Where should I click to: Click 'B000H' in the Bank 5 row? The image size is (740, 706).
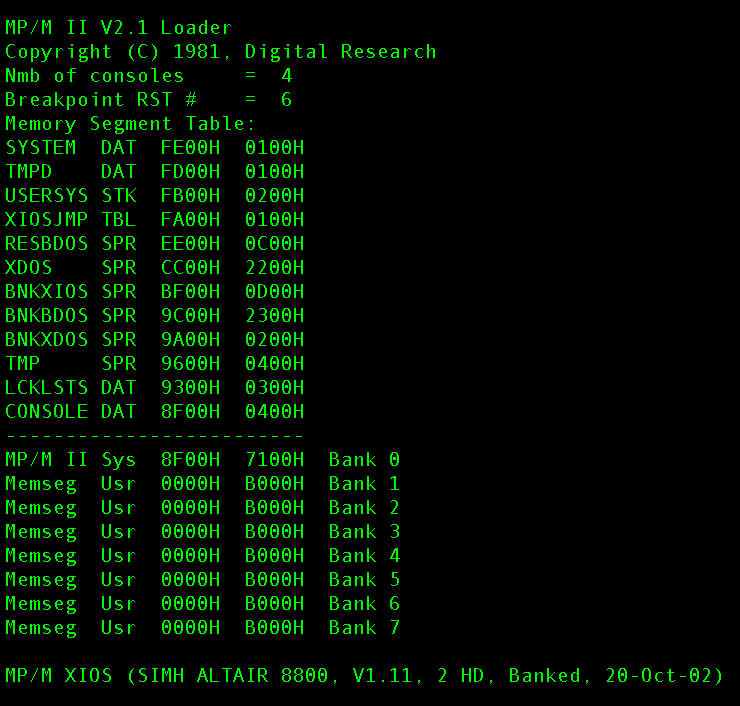[x=275, y=580]
